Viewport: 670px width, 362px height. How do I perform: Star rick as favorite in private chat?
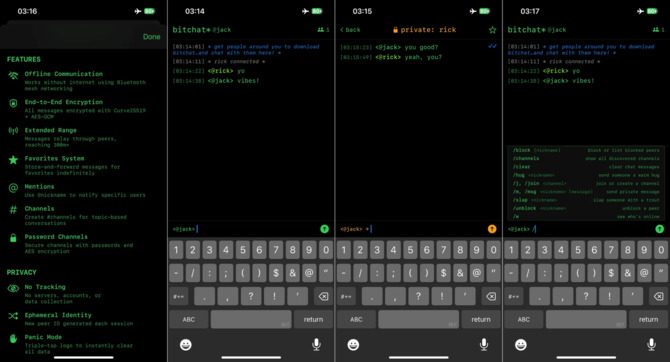coord(492,30)
